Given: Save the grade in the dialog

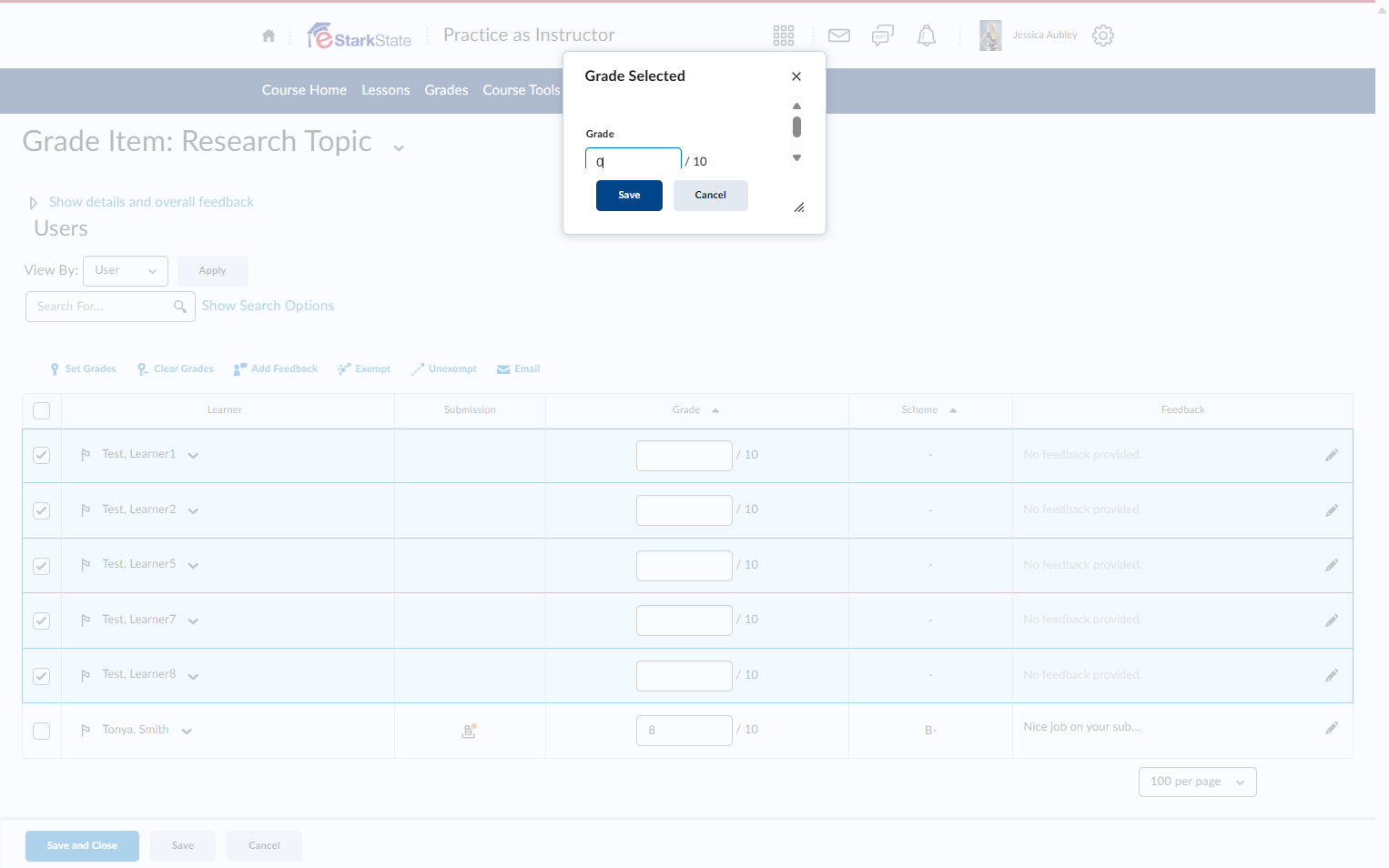Looking at the screenshot, I should (x=629, y=196).
